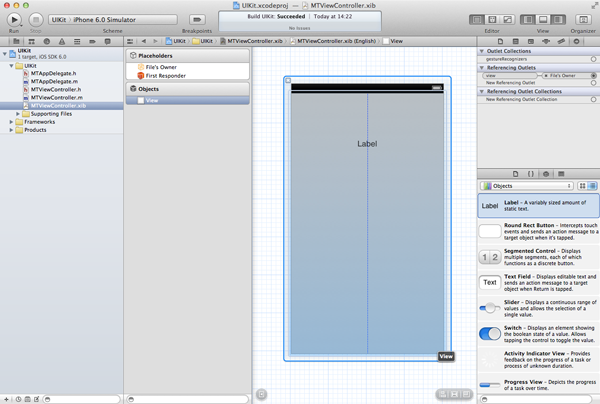
Task: Collapse the Referencing Outlets section
Action: tap(482, 68)
